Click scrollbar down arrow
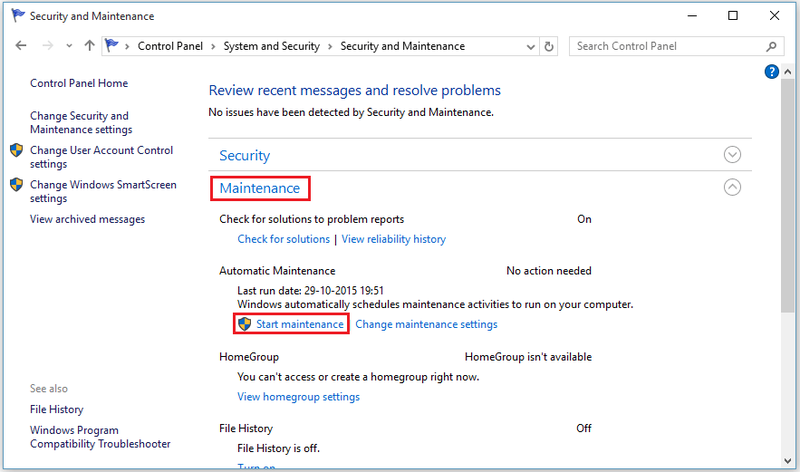This screenshot has height=472, width=800. (787, 461)
